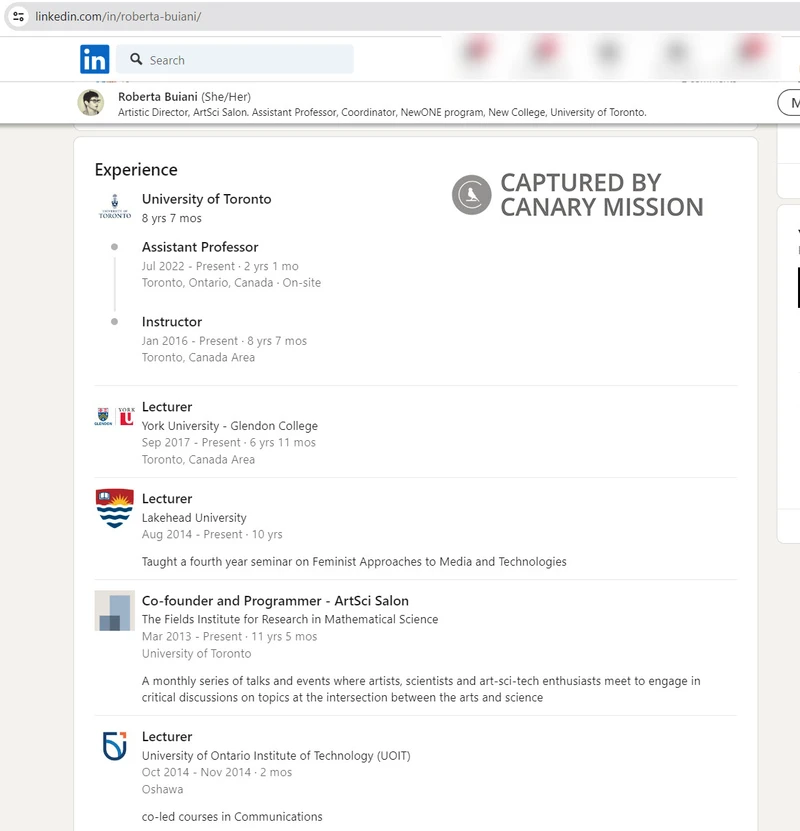
Task: Select the Assistant Professor position title
Action: tap(200, 247)
